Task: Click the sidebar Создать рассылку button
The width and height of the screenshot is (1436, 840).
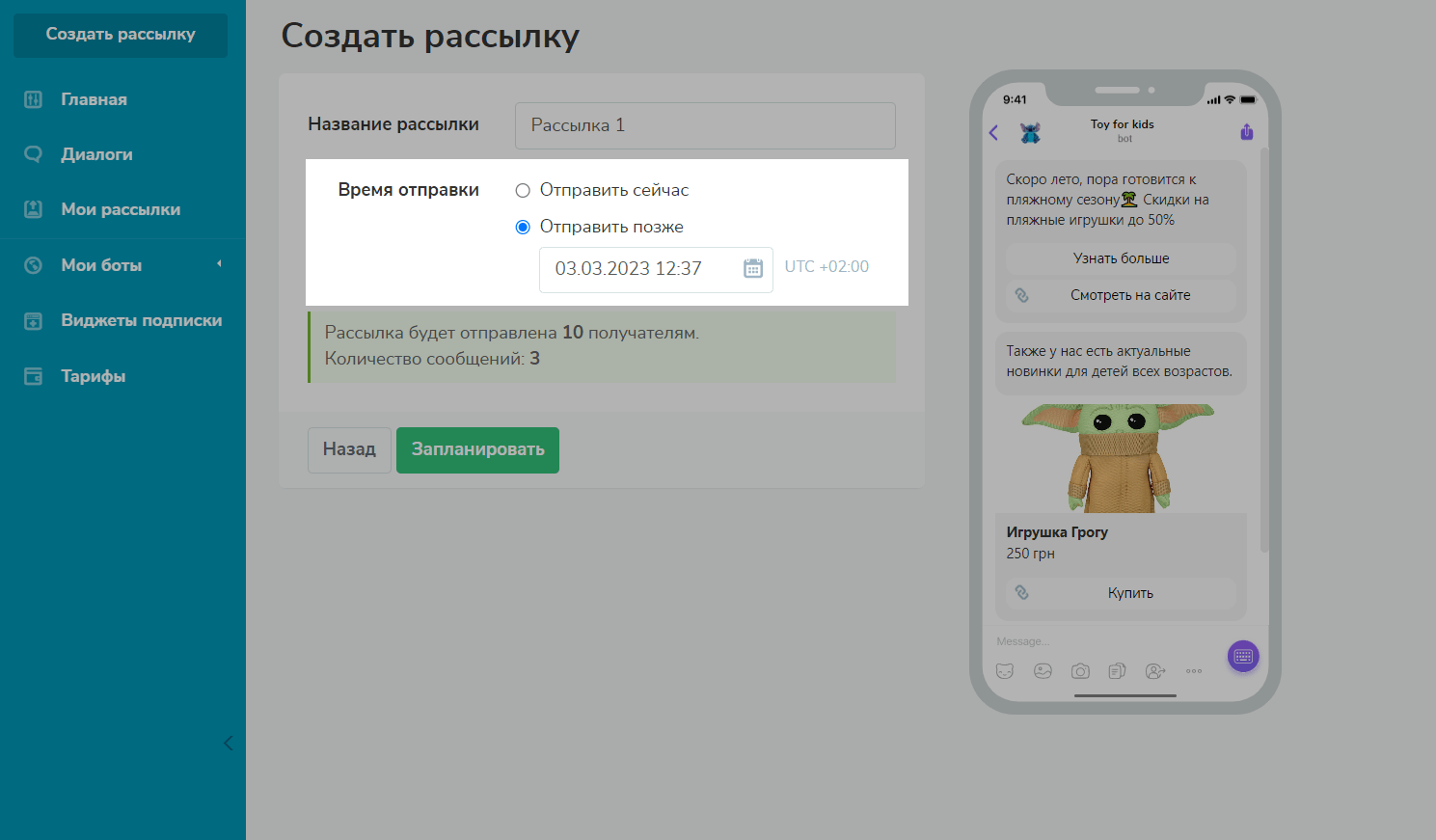Action: coord(121,35)
